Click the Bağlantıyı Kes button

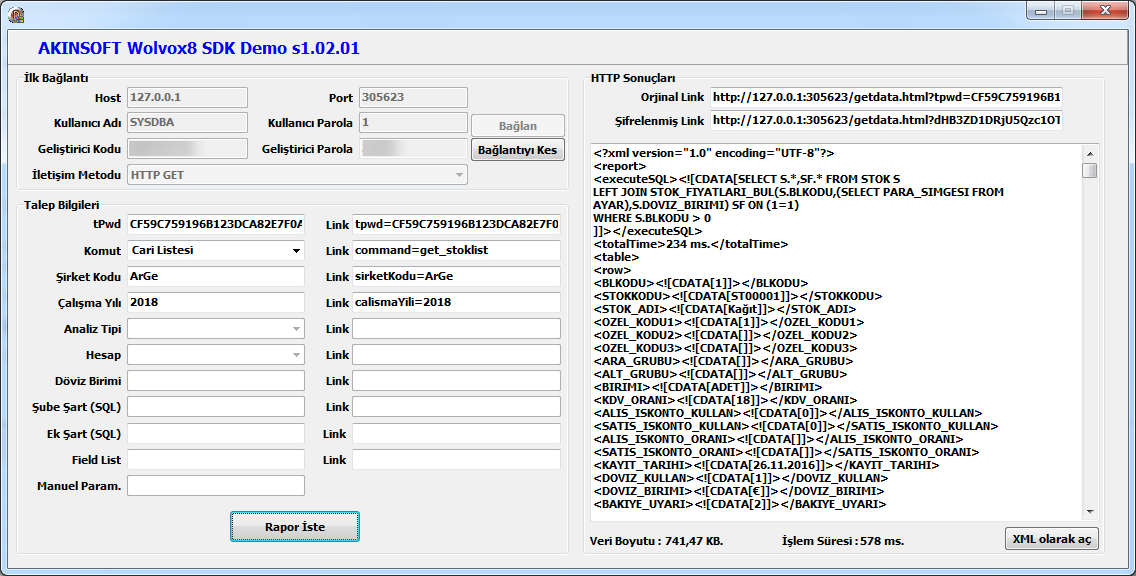tap(517, 150)
